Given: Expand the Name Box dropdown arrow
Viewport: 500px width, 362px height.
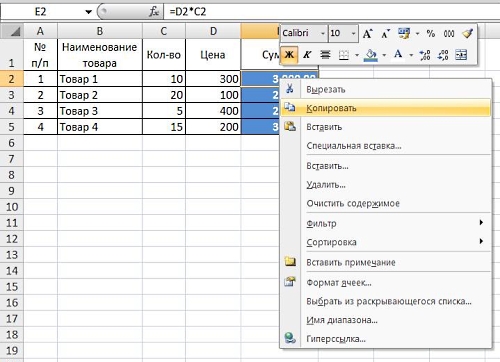Looking at the screenshot, I should pos(88,12).
